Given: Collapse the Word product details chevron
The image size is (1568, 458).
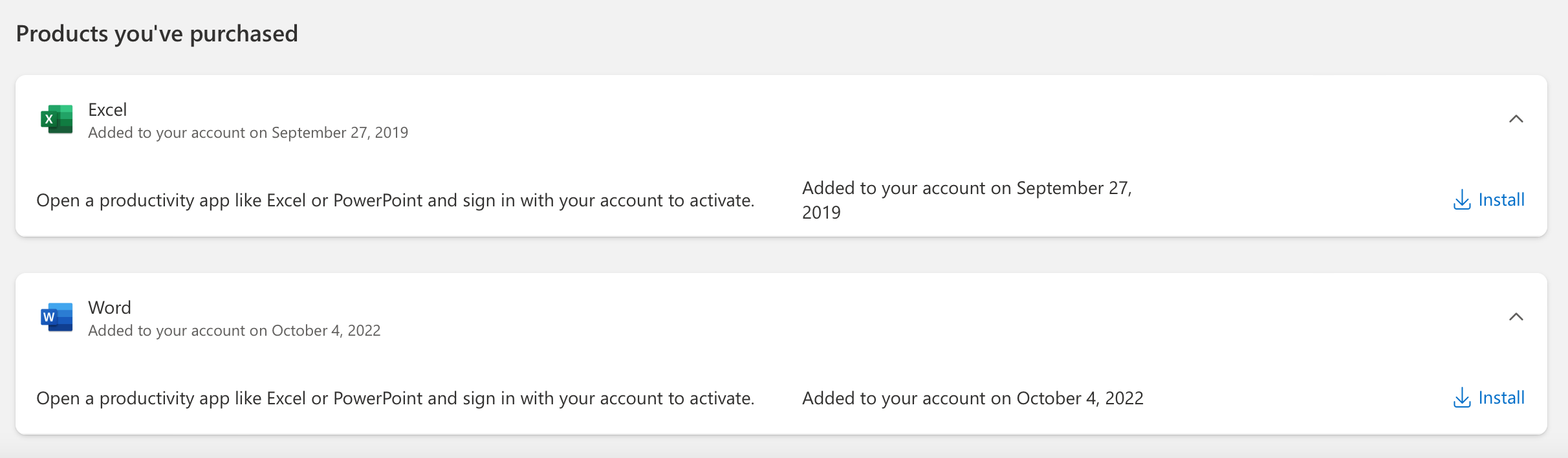Looking at the screenshot, I should click(1516, 317).
